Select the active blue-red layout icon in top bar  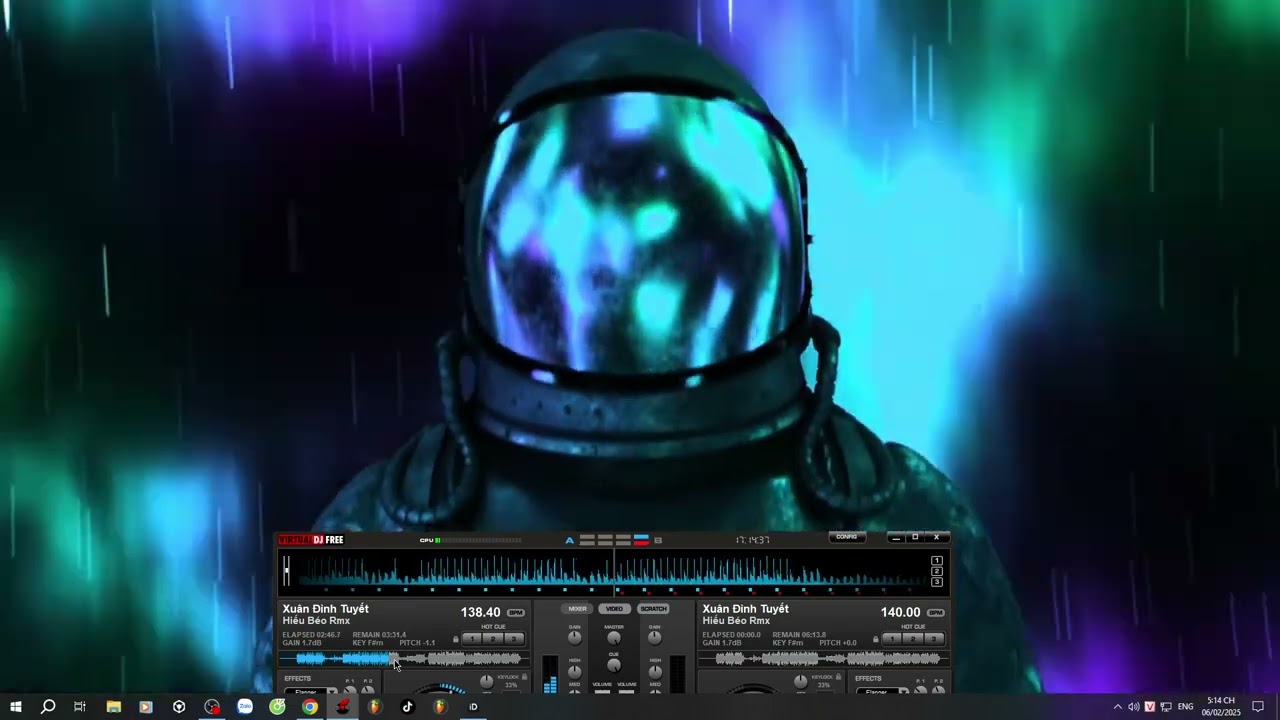tap(641, 540)
